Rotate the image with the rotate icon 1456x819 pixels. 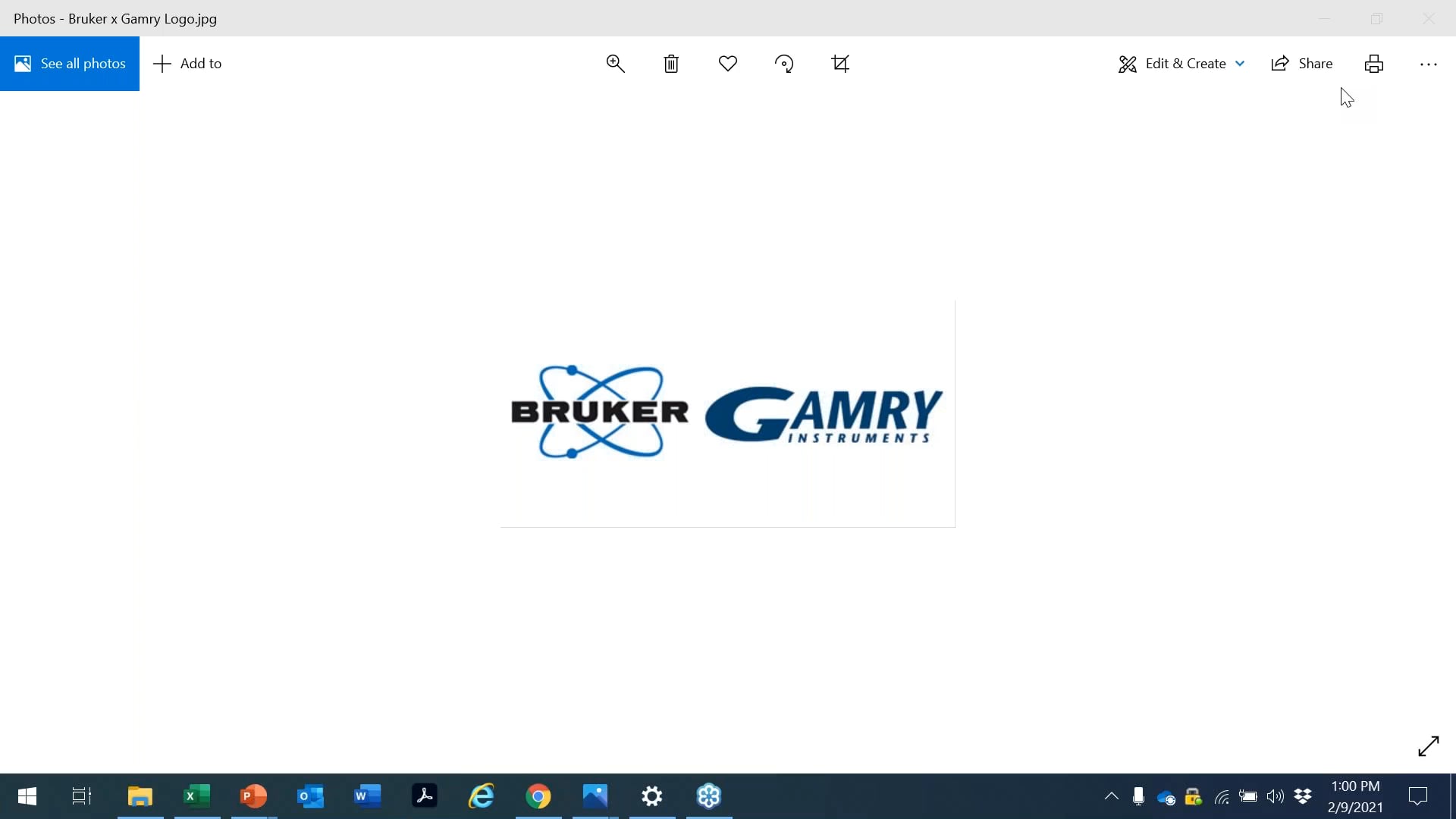click(784, 64)
